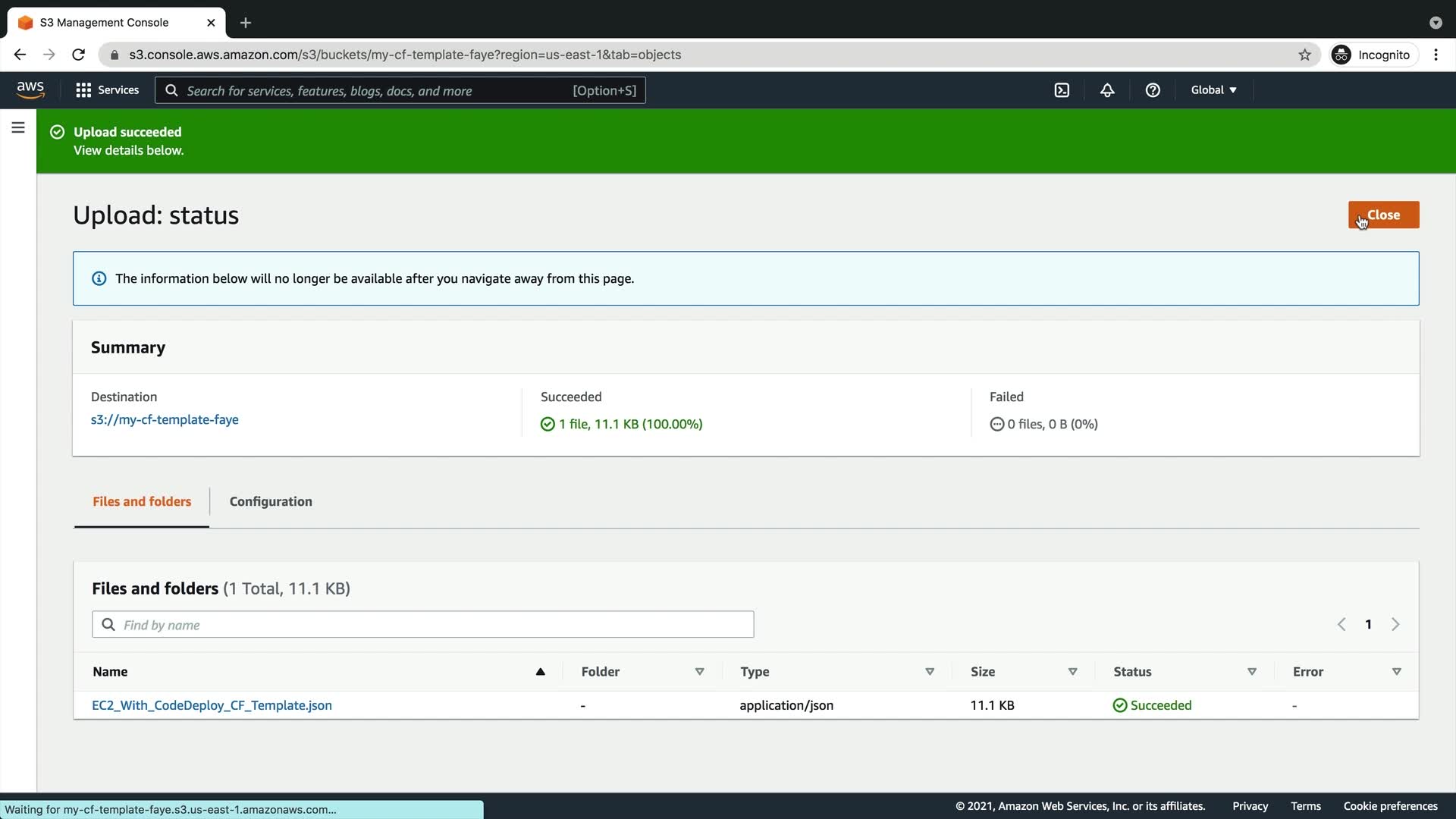This screenshot has height=819, width=1456.
Task: Switch to the Configuration tab
Action: [x=271, y=501]
